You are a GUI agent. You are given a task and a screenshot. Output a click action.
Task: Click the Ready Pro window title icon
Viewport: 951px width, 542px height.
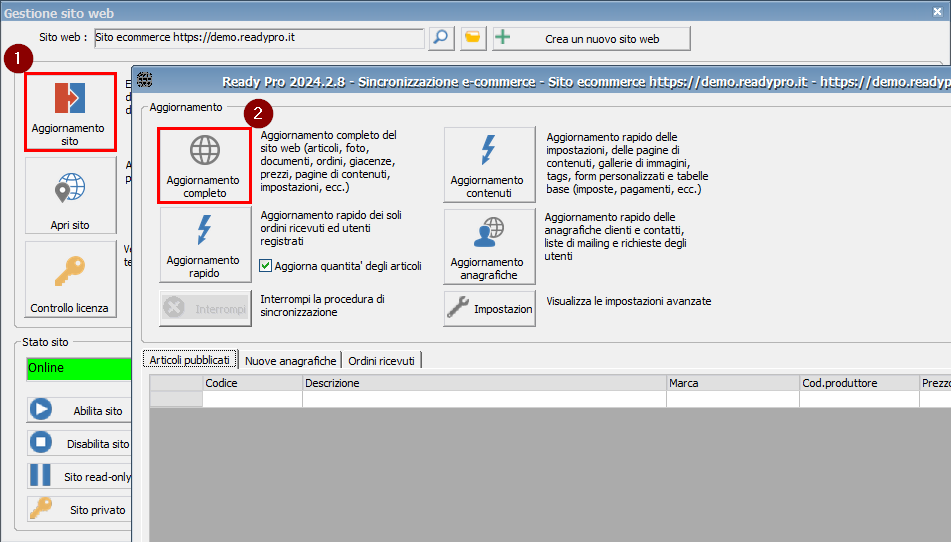(x=144, y=79)
